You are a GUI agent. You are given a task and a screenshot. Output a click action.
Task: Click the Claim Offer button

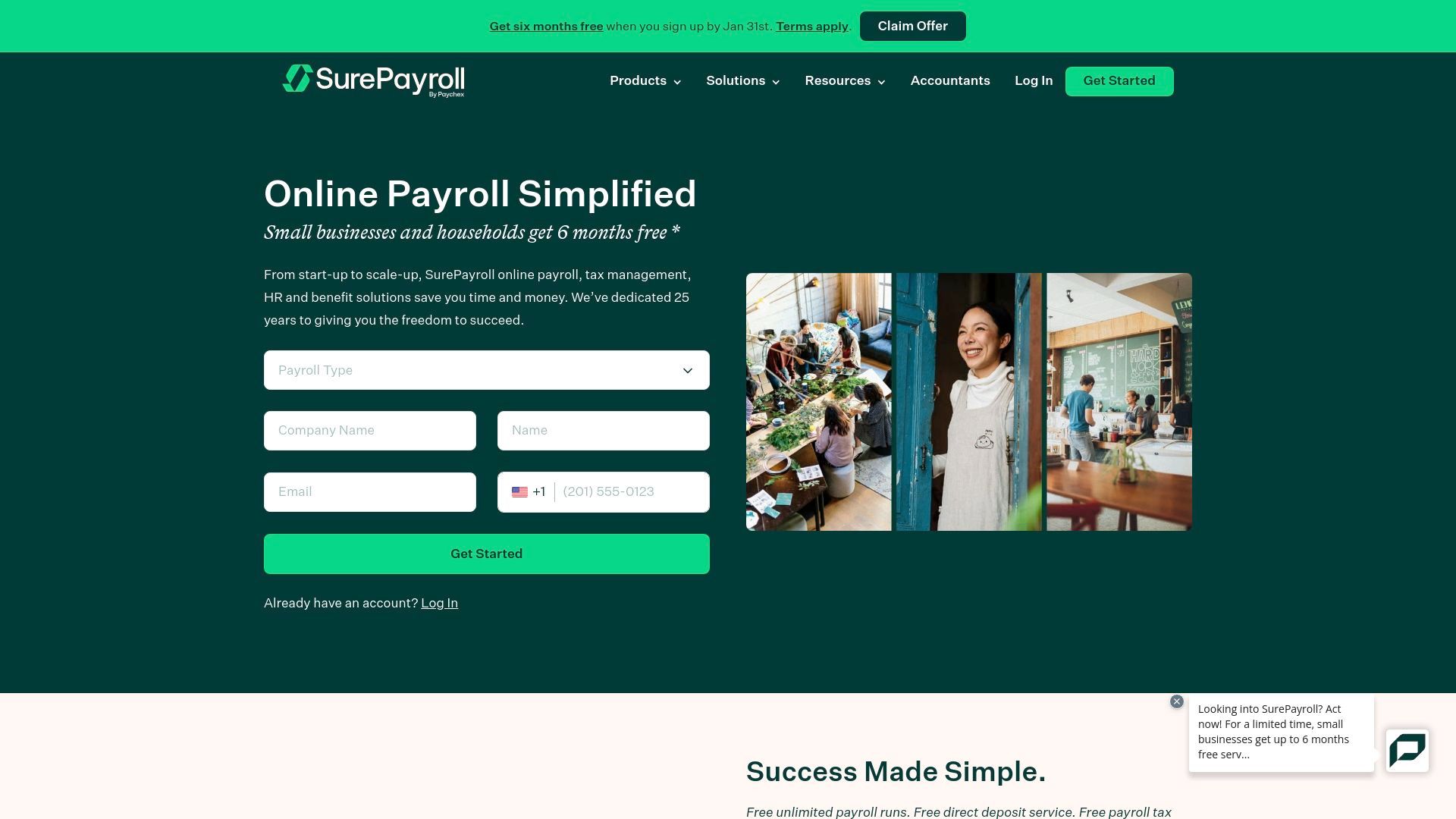coord(912,26)
